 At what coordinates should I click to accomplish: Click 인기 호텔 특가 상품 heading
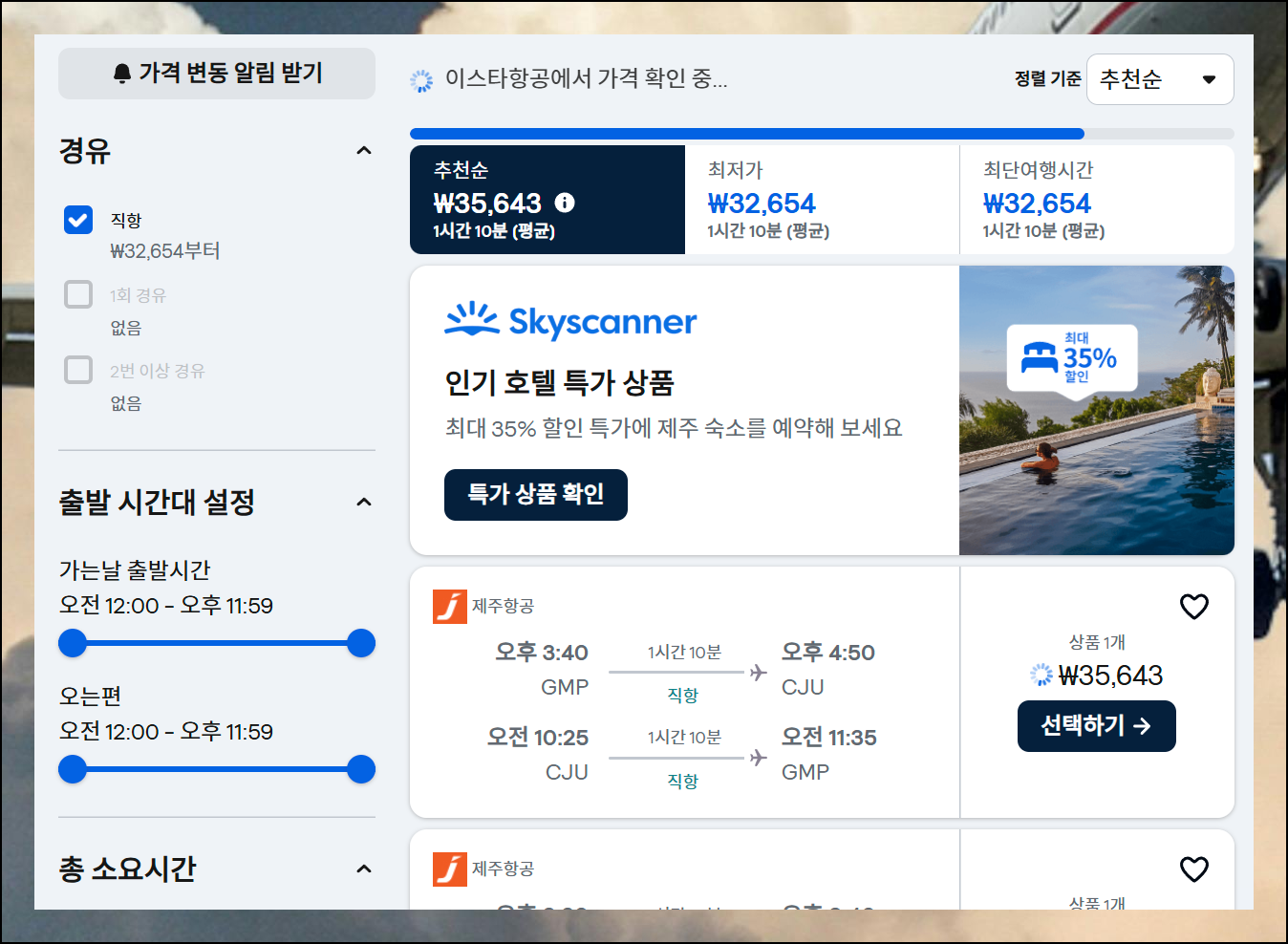(560, 382)
